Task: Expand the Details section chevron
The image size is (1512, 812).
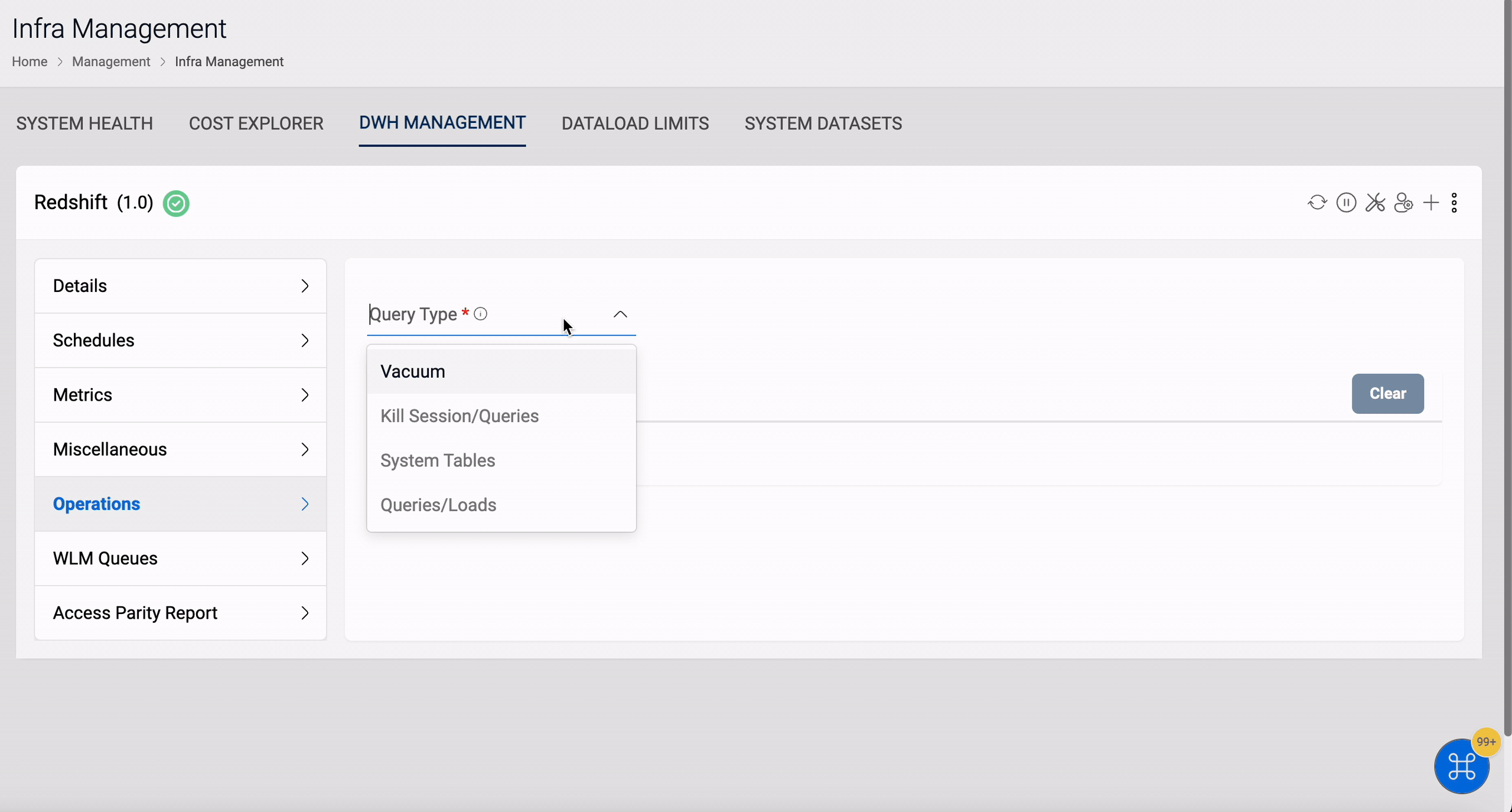Action: [305, 286]
